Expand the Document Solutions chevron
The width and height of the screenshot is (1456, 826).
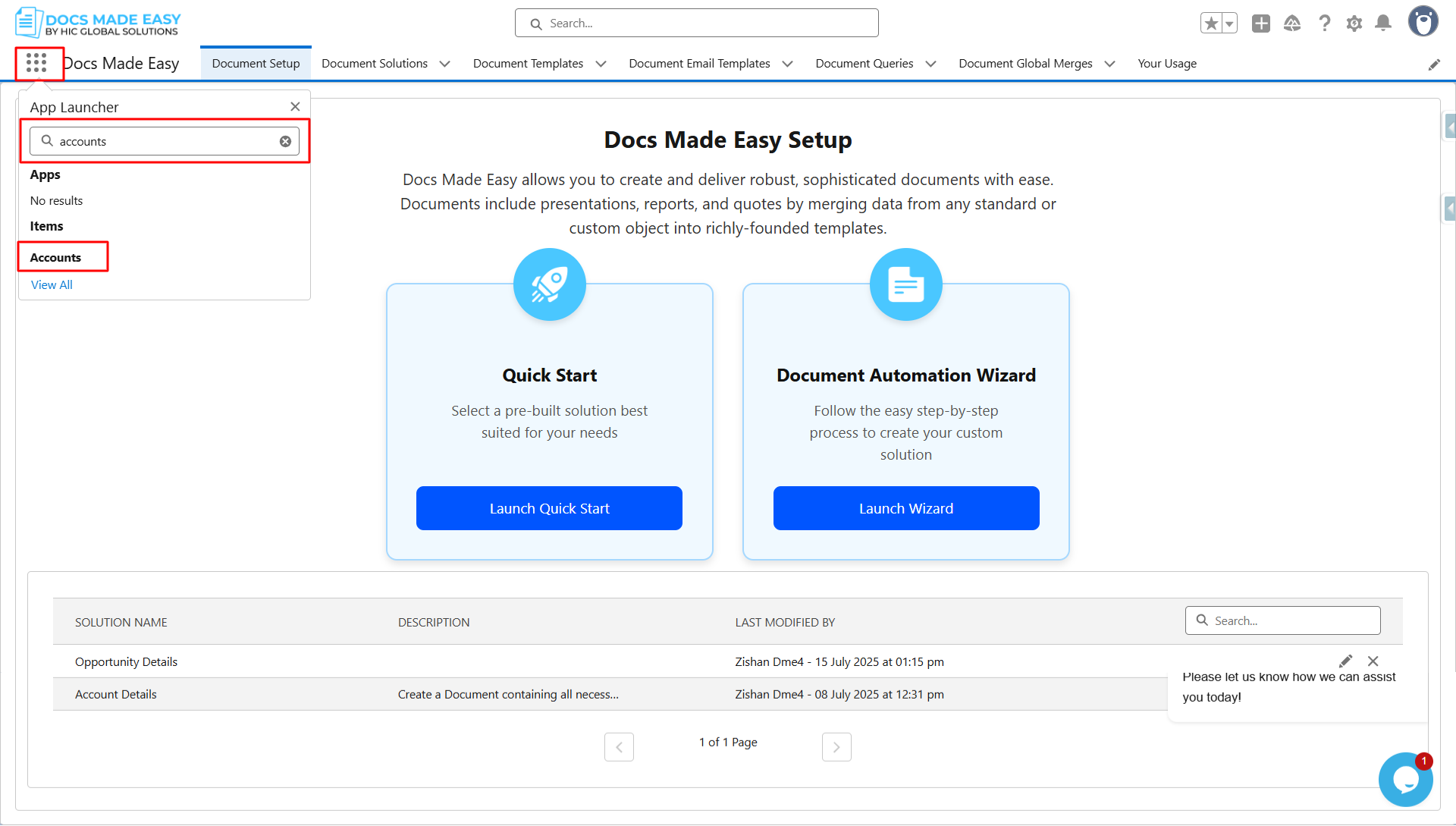[x=444, y=64]
